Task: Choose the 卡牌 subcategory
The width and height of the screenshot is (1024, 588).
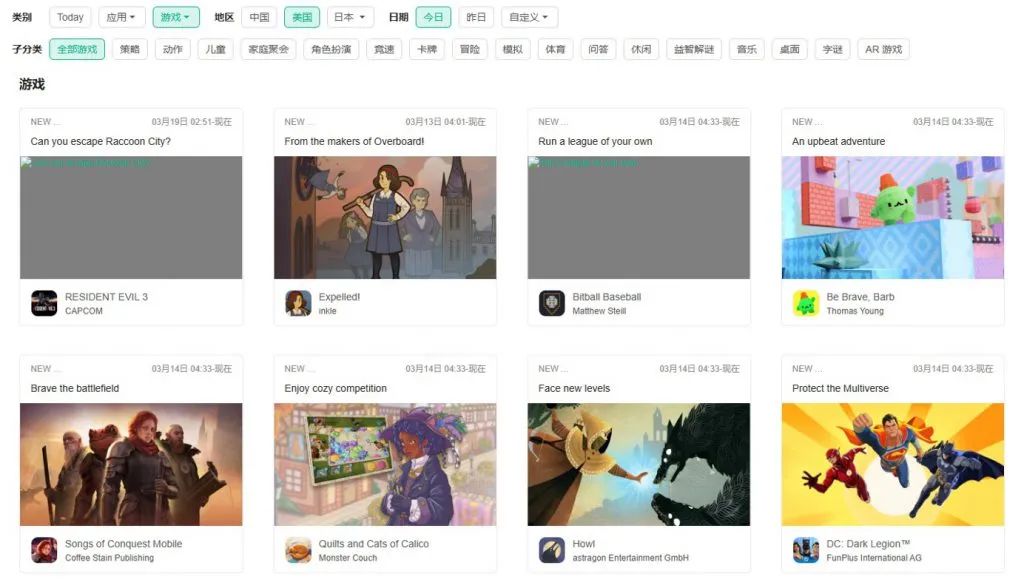Action: [x=427, y=49]
